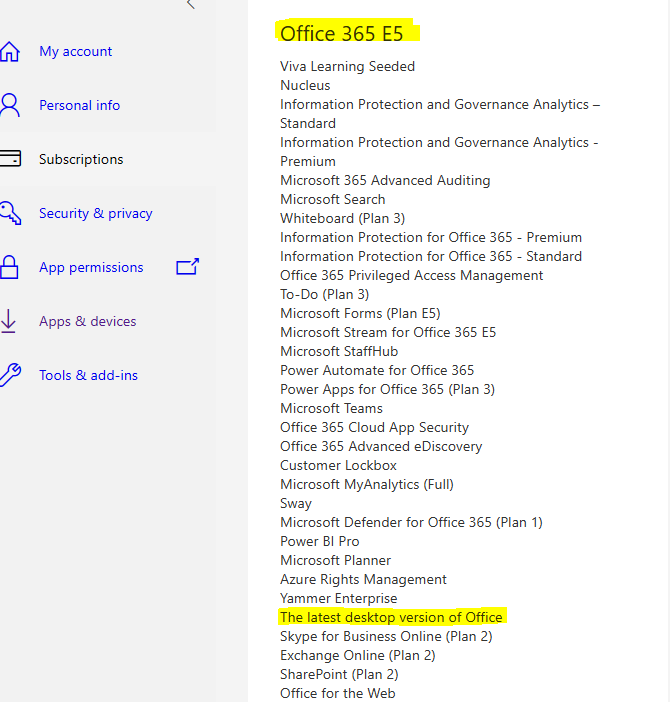
Task: Open Security & privacy settings
Action: click(96, 213)
